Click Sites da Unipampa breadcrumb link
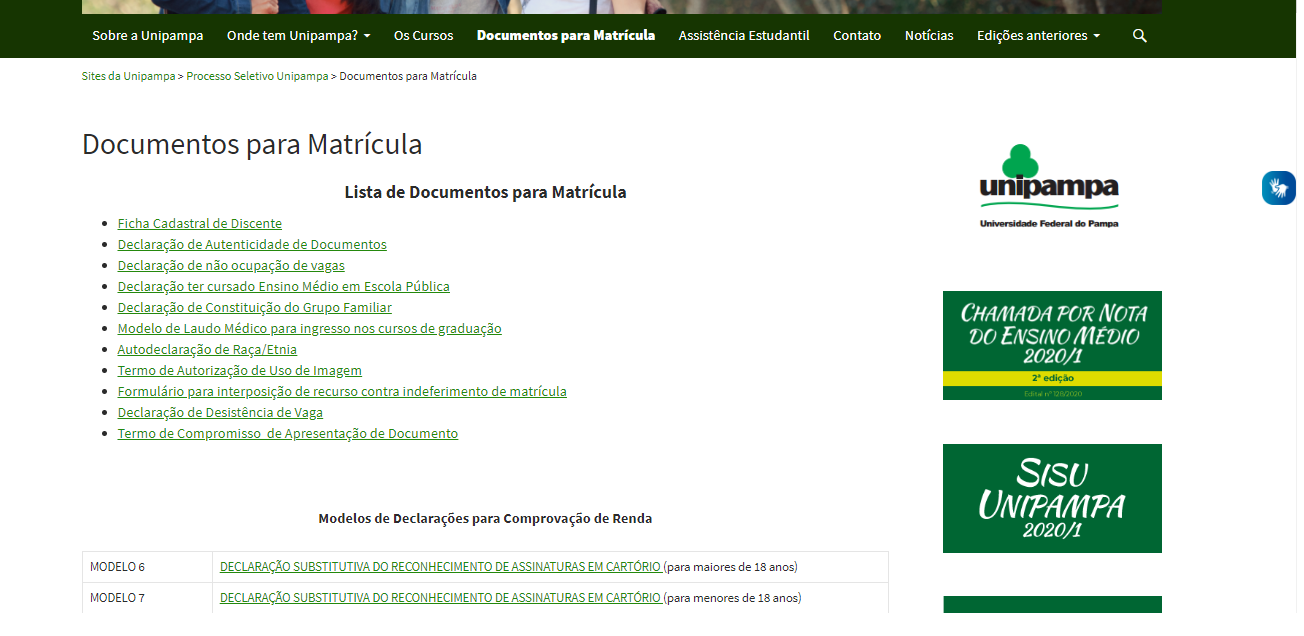Screen dimensions: 1304x636 point(128,76)
